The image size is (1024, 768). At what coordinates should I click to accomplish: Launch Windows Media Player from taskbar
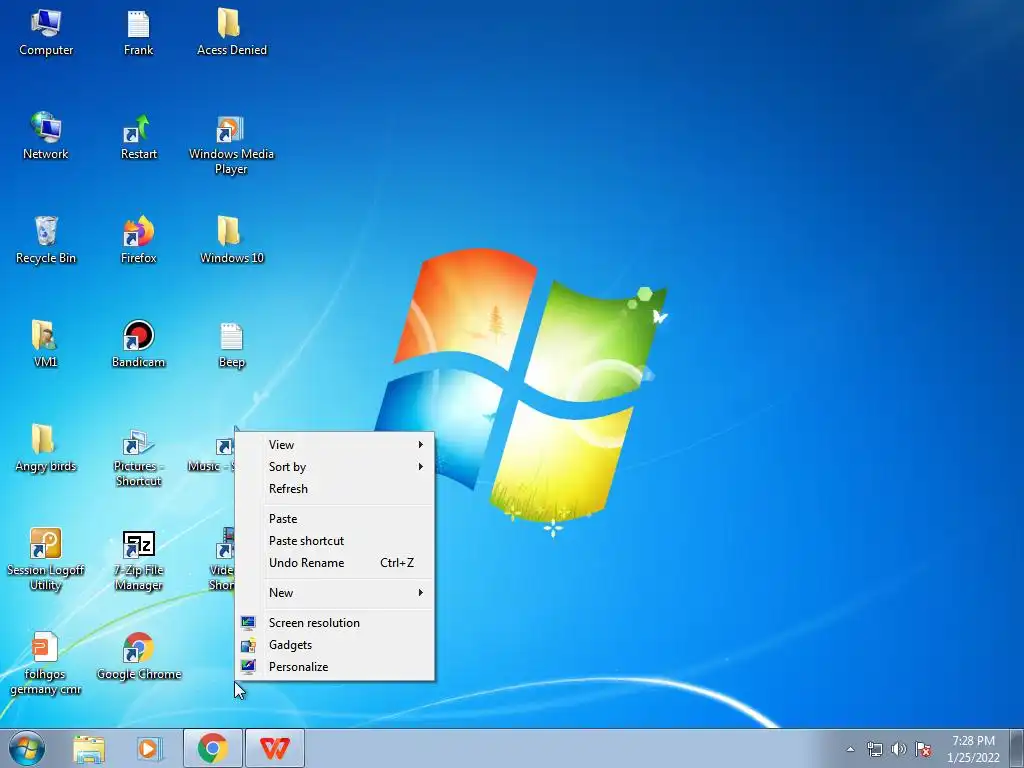click(148, 748)
